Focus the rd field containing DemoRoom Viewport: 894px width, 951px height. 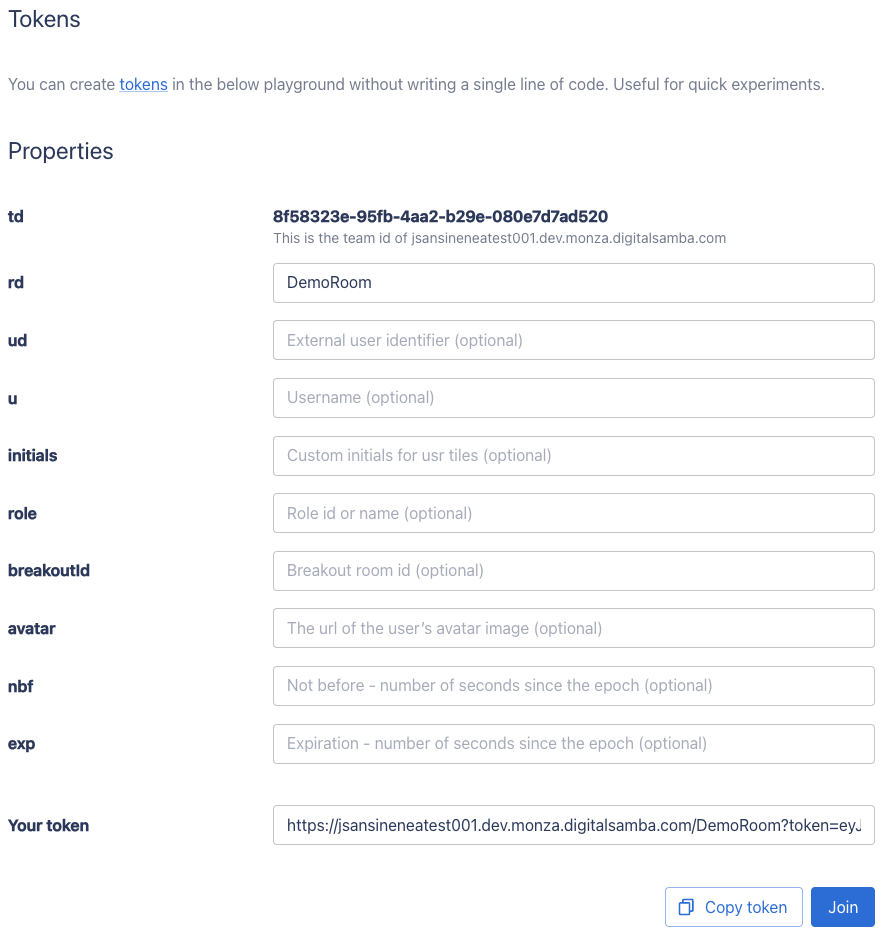pos(573,283)
